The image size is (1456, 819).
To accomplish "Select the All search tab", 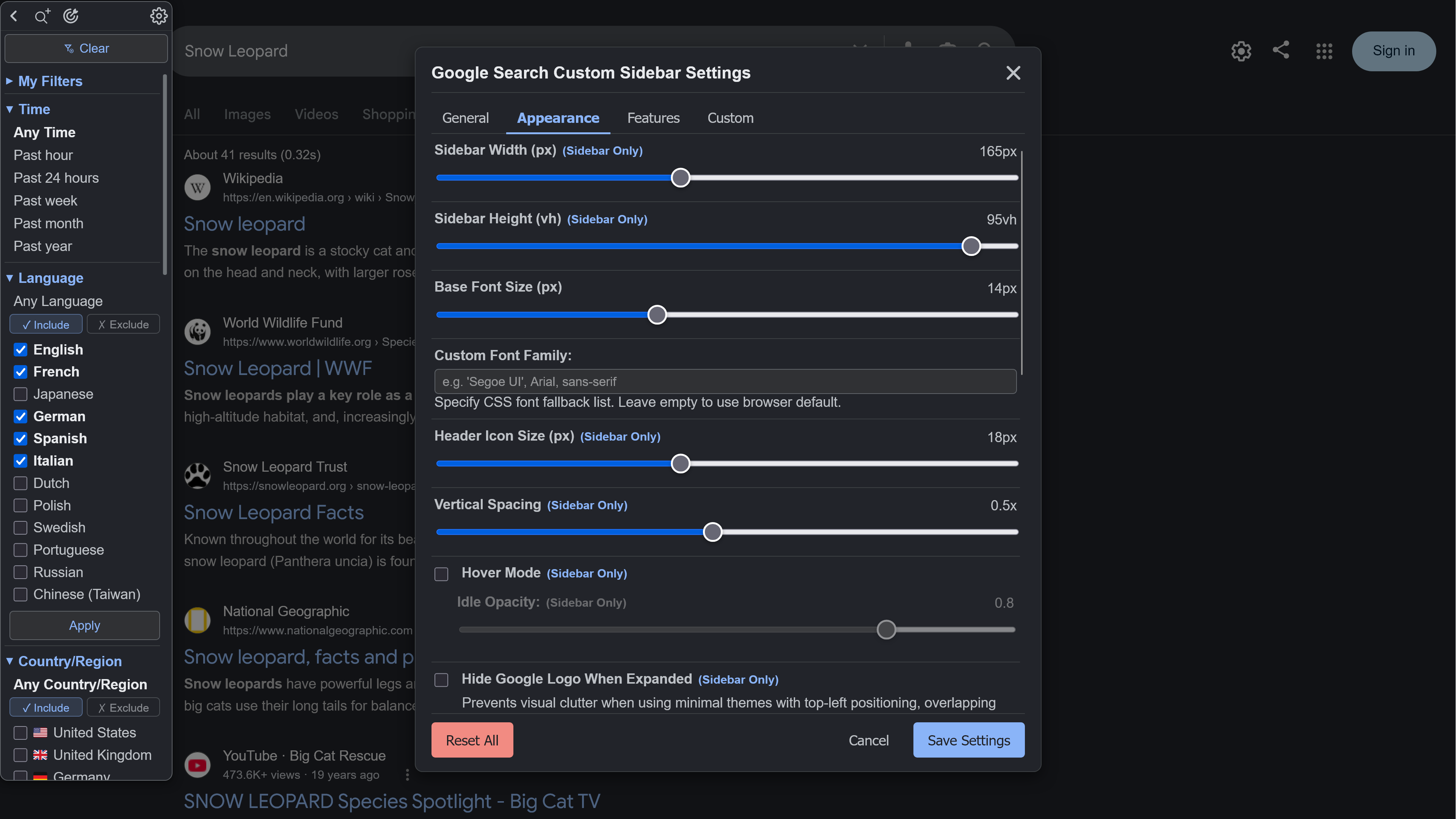I will coord(191,114).
